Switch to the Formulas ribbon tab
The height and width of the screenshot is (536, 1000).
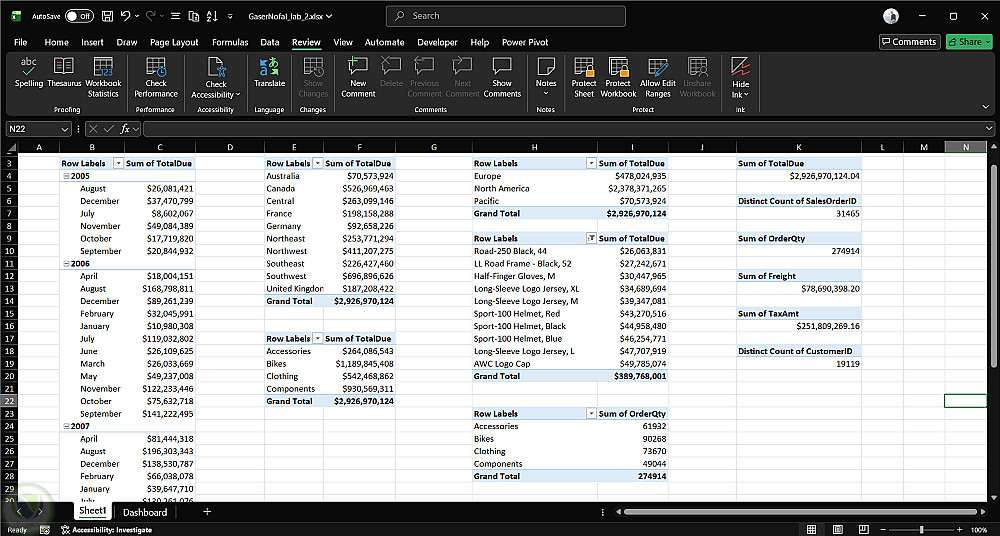(230, 42)
